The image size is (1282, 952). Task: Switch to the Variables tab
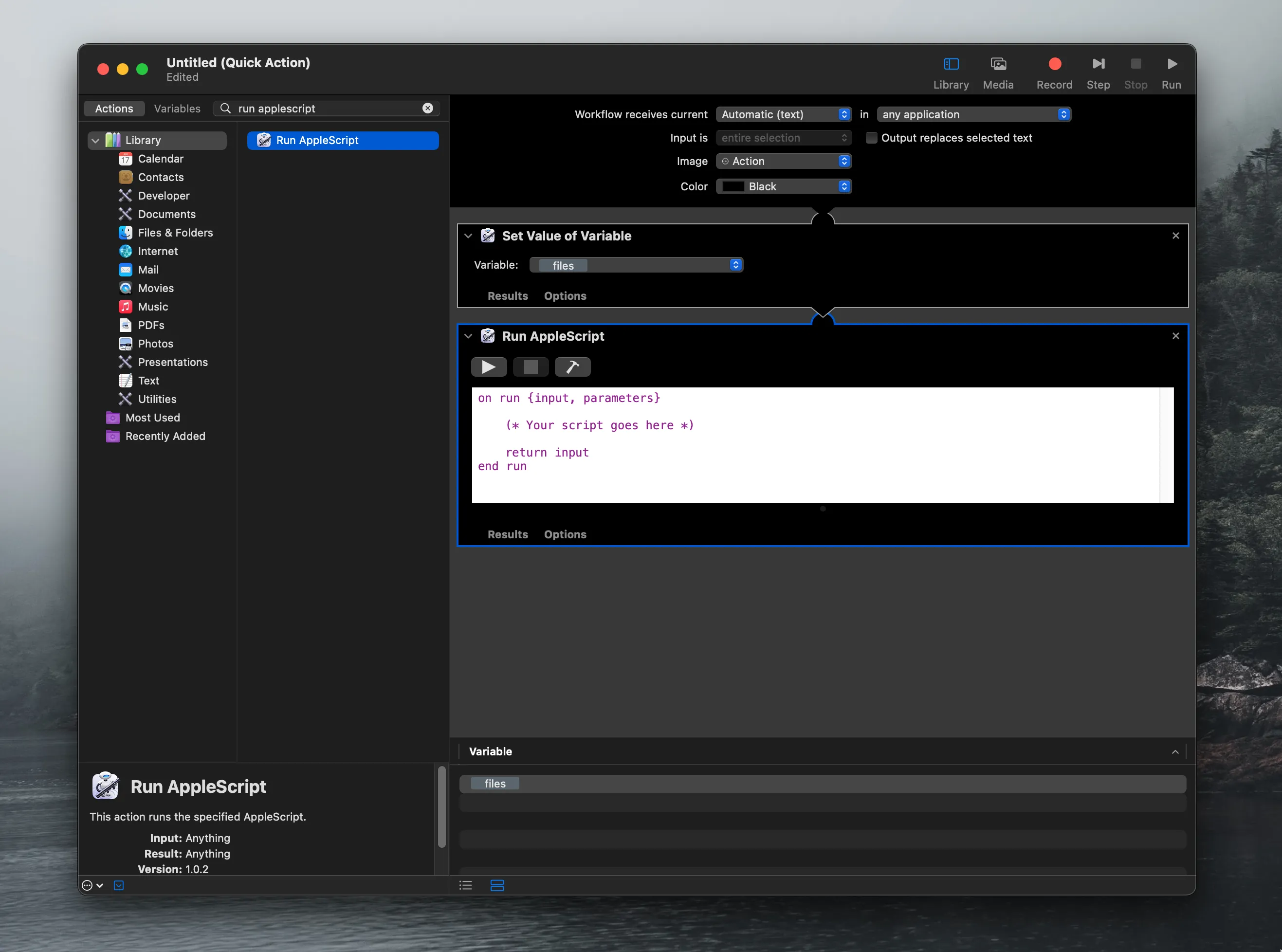[x=176, y=109]
